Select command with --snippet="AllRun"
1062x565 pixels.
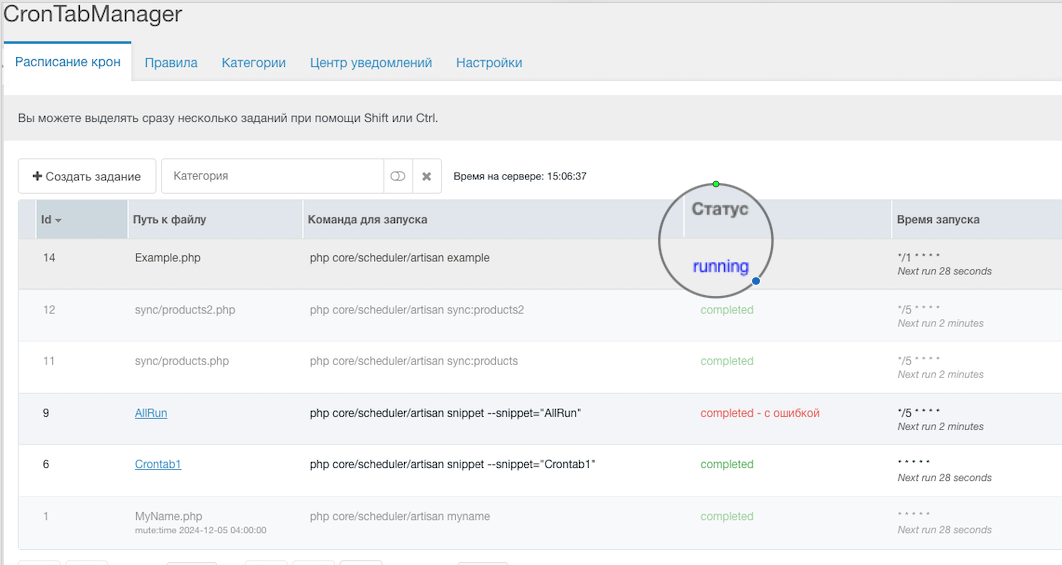click(x=446, y=413)
